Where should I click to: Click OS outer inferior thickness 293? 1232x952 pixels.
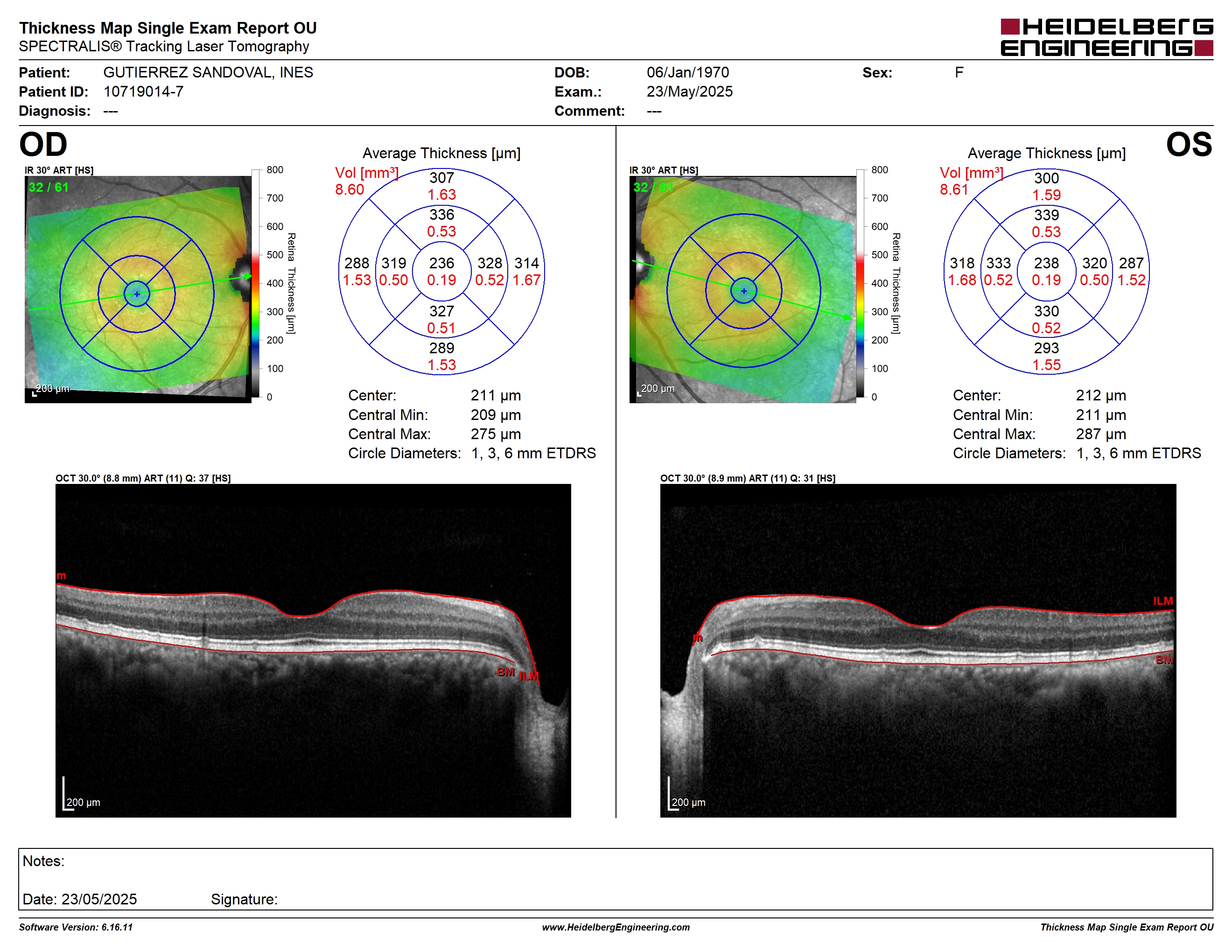pyautogui.click(x=1046, y=348)
